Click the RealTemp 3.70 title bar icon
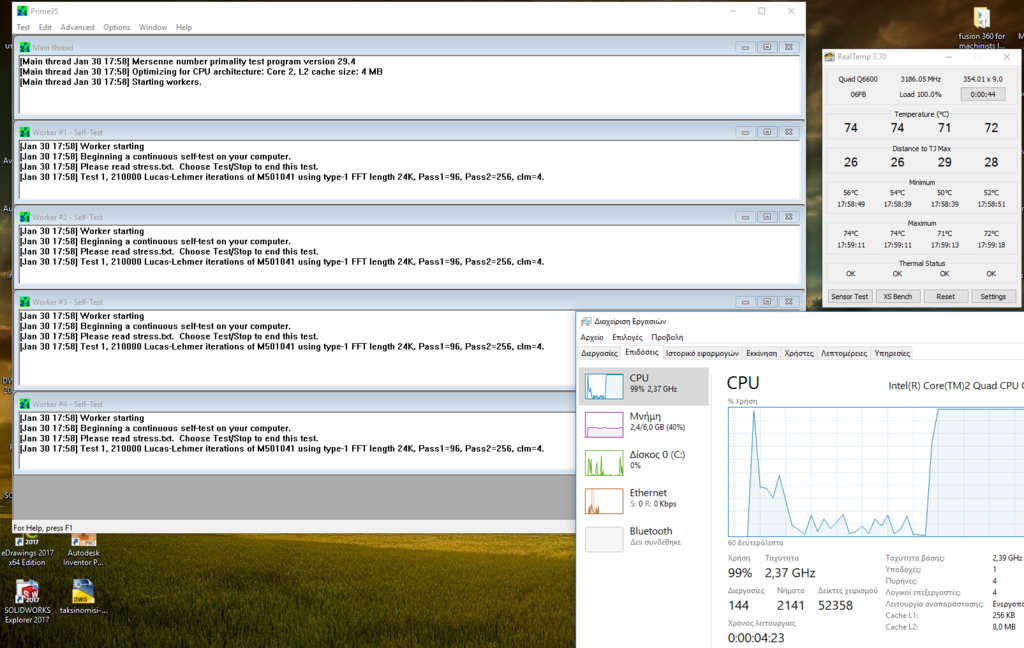Viewport: 1024px width, 648px height. (x=830, y=57)
